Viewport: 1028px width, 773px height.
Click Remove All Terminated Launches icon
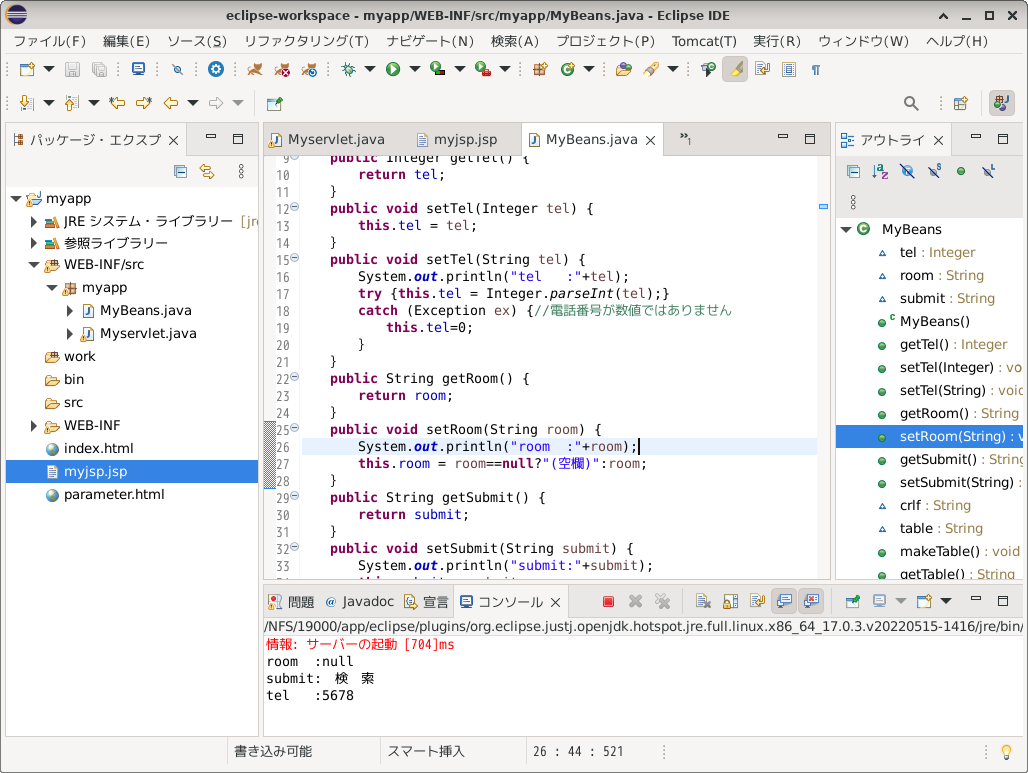(662, 601)
